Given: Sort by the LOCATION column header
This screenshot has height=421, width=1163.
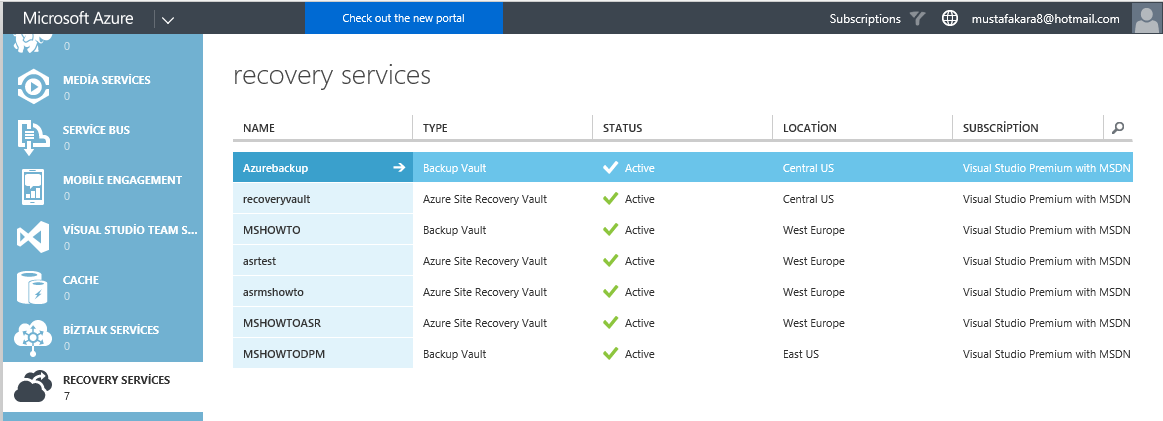Looking at the screenshot, I should pyautogui.click(x=809, y=127).
